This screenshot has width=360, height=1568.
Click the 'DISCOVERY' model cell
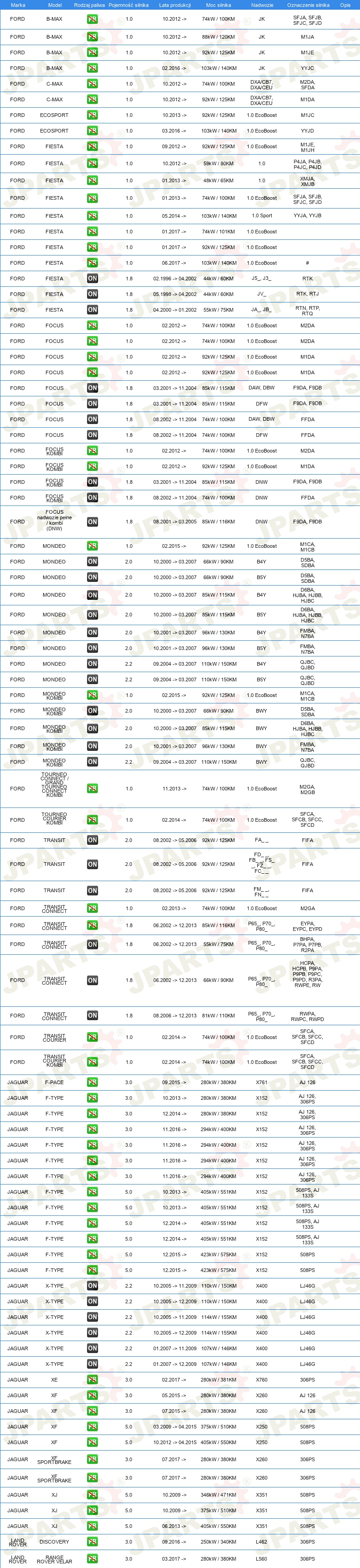click(54, 1542)
